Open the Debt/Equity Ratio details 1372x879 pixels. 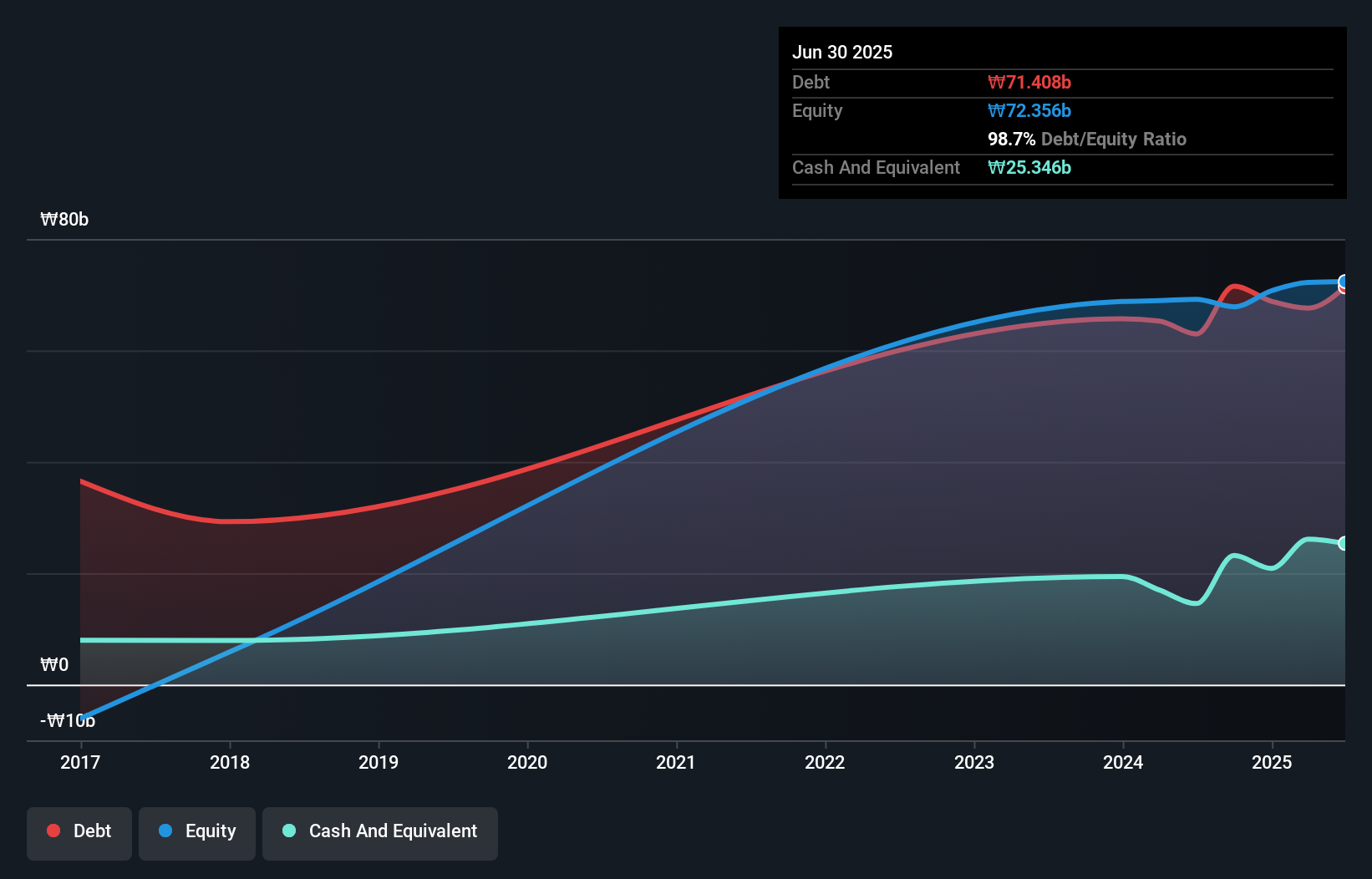1087,139
